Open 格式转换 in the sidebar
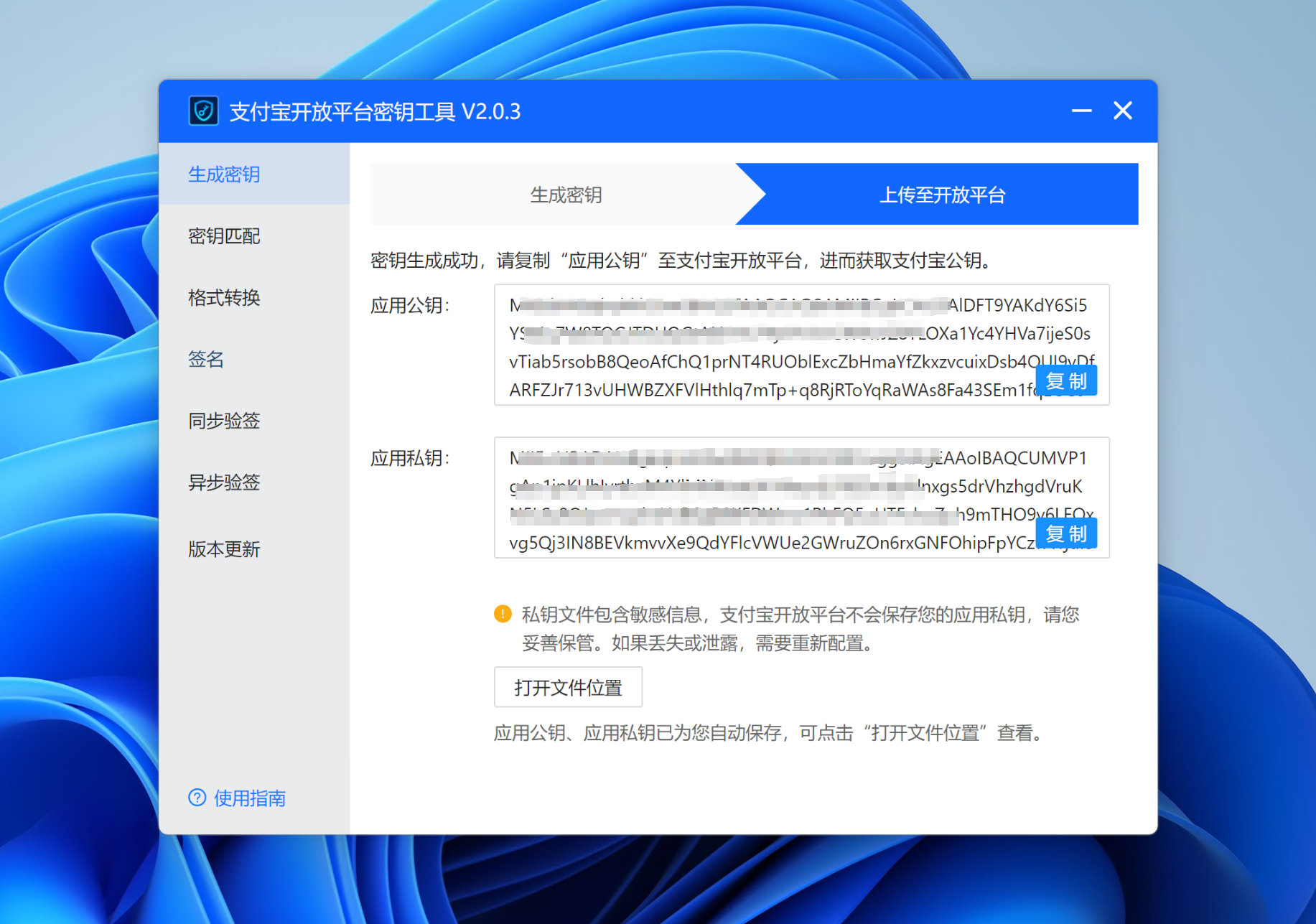This screenshot has height=924, width=1316. coord(254,297)
